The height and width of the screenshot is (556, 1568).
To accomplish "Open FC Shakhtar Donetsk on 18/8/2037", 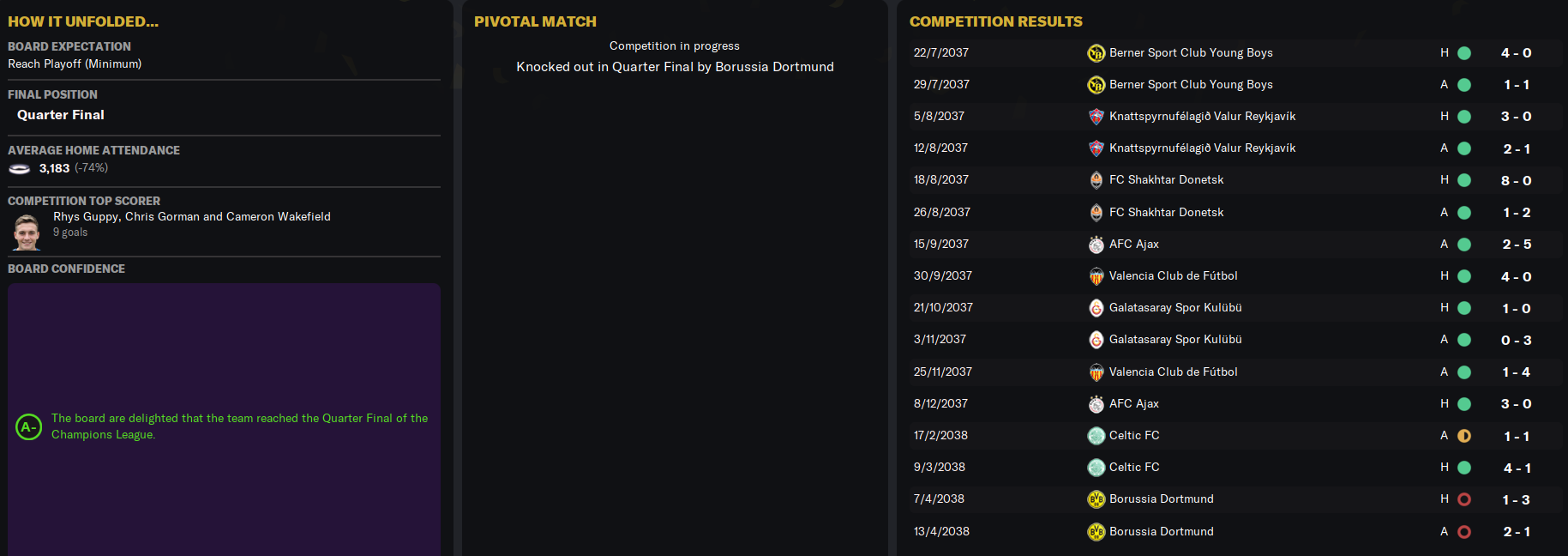I will (1166, 180).
